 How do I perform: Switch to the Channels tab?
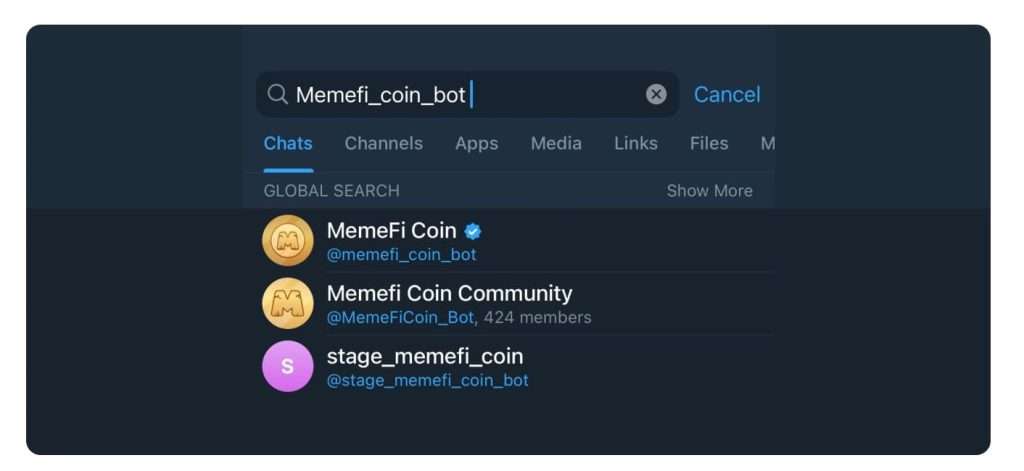pyautogui.click(x=384, y=143)
